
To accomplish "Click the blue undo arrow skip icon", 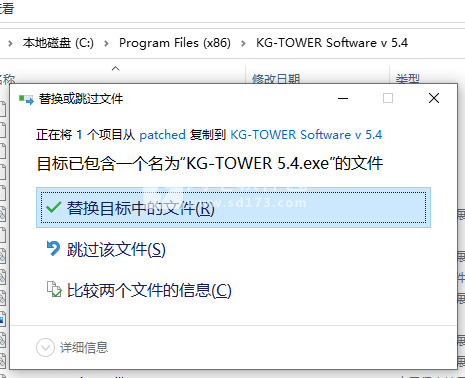I will pos(53,249).
